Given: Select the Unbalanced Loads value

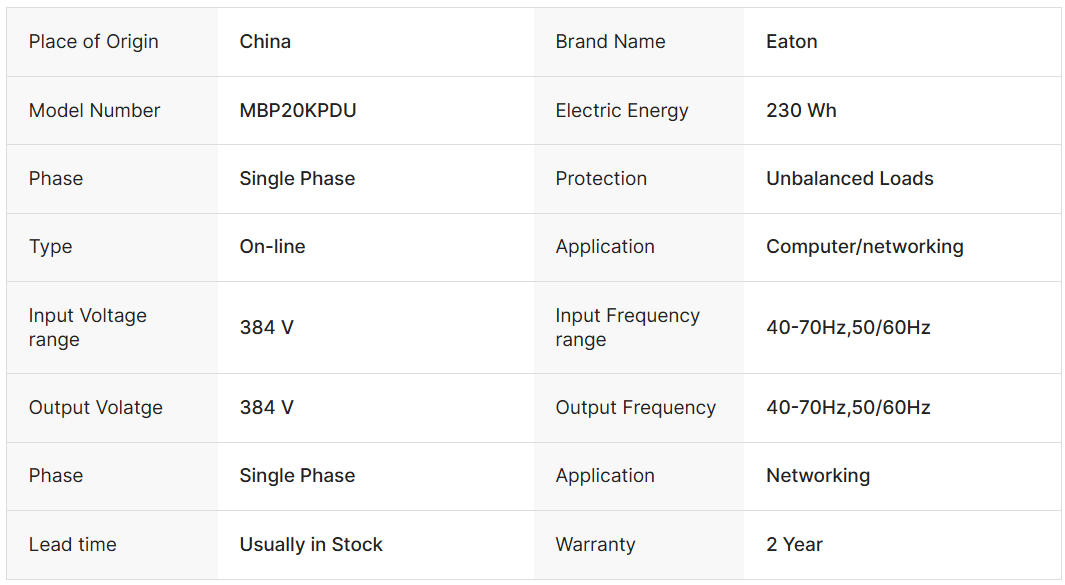Looking at the screenshot, I should (849, 179).
